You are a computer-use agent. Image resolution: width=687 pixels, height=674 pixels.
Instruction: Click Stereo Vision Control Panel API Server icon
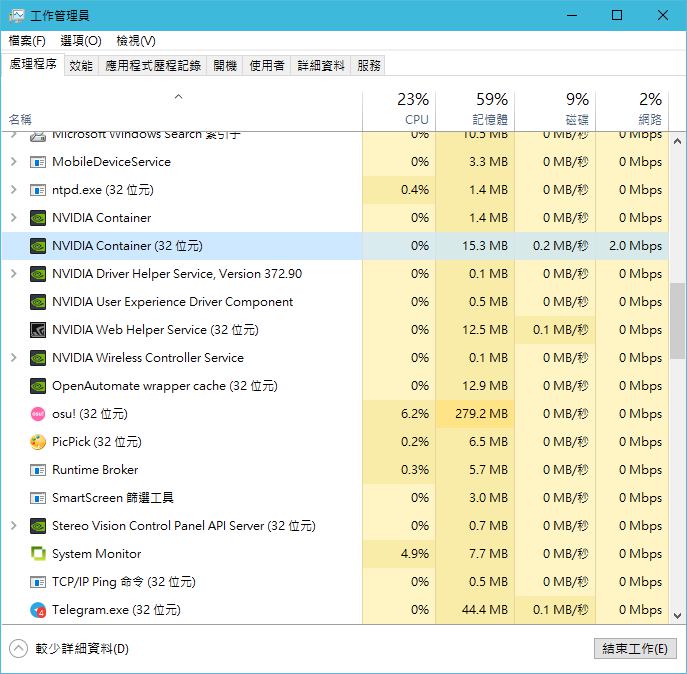(38, 526)
